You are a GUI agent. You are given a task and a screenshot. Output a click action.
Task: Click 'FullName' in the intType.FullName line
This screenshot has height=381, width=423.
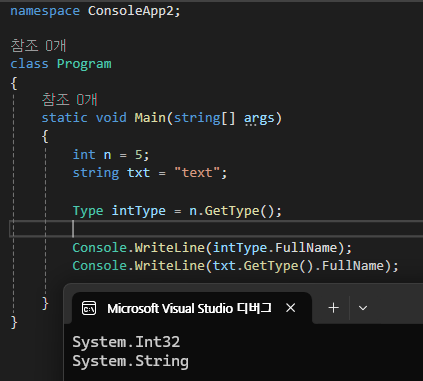tap(306, 248)
